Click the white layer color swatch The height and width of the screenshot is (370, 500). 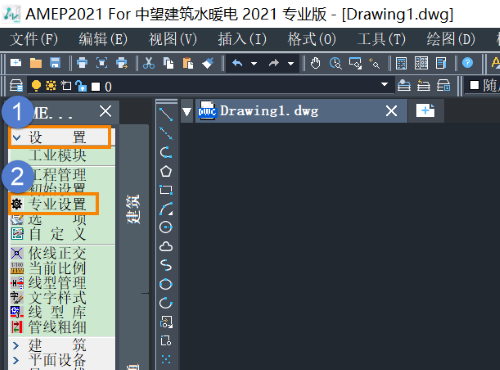(96, 87)
